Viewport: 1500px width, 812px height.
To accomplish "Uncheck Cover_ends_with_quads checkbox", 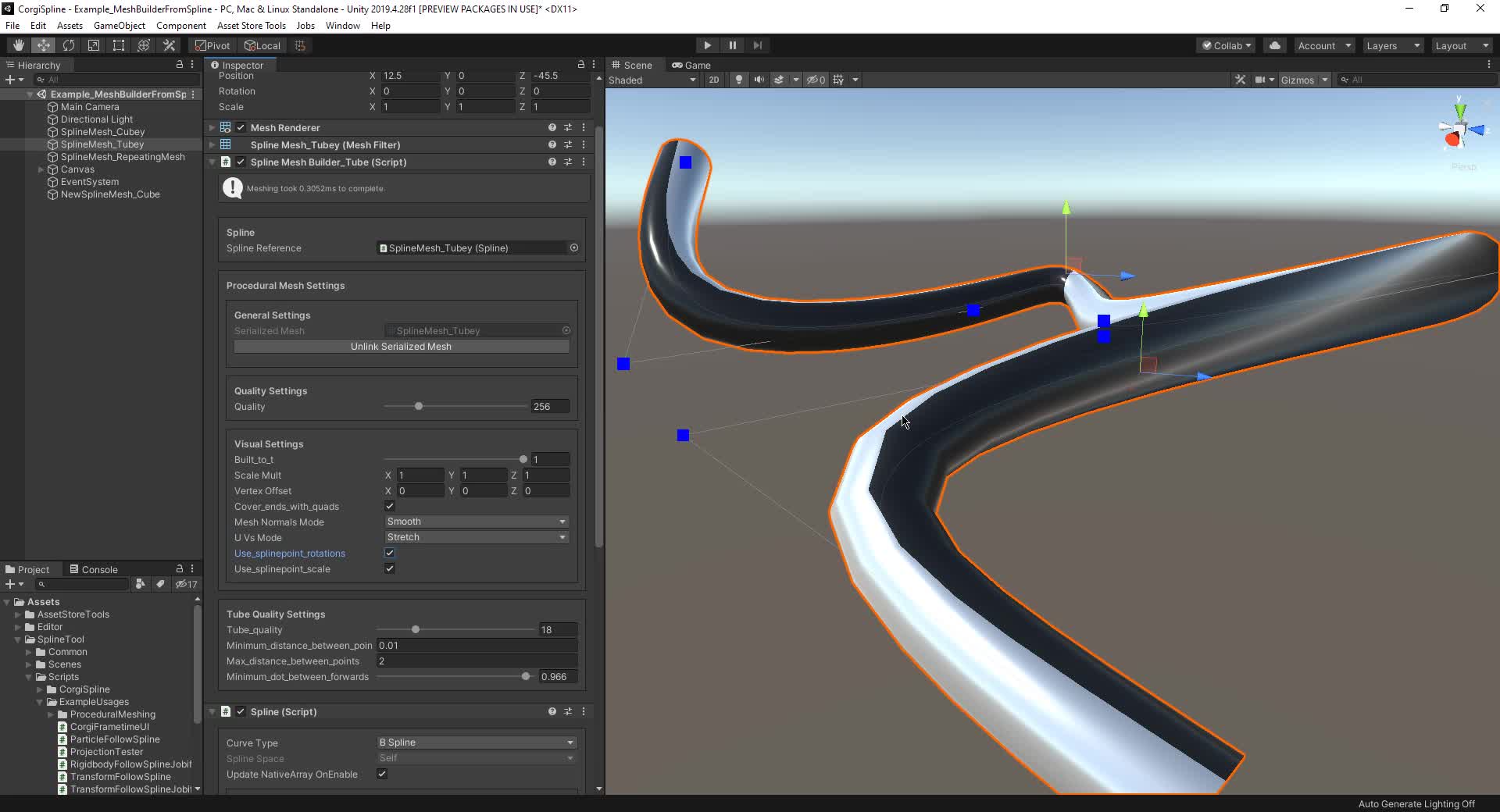I will (x=390, y=506).
